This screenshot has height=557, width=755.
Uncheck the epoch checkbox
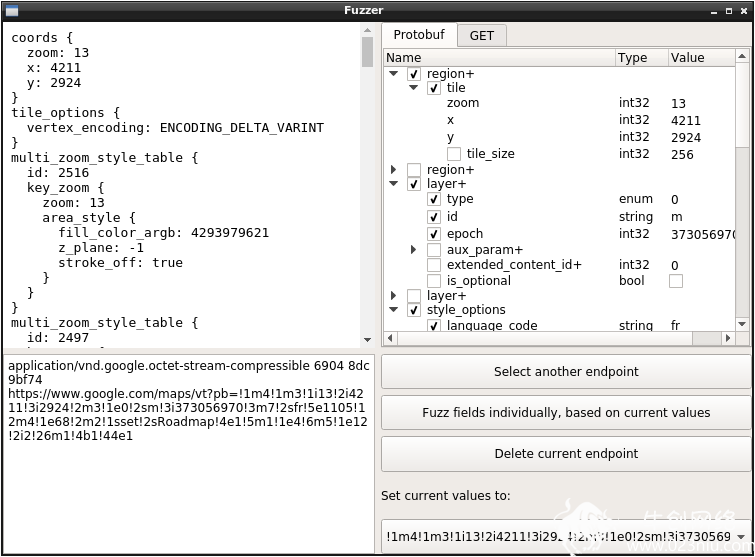click(x=433, y=233)
